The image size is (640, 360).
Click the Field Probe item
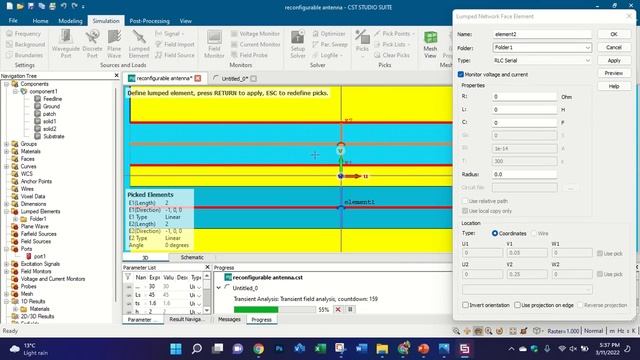(249, 55)
